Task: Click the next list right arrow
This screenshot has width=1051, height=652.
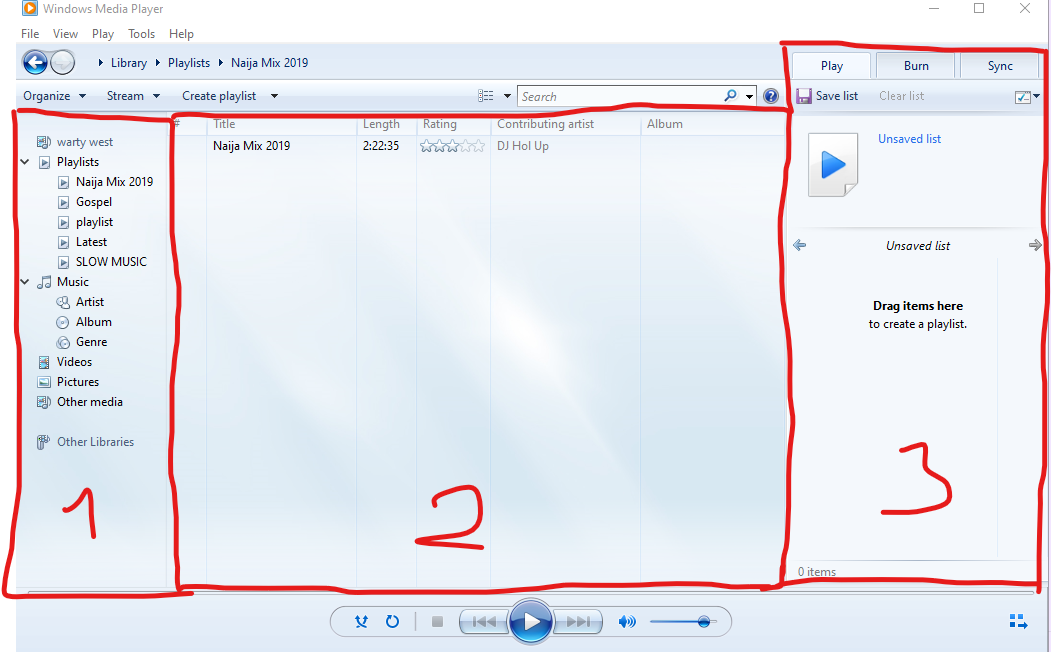Action: tap(1035, 245)
